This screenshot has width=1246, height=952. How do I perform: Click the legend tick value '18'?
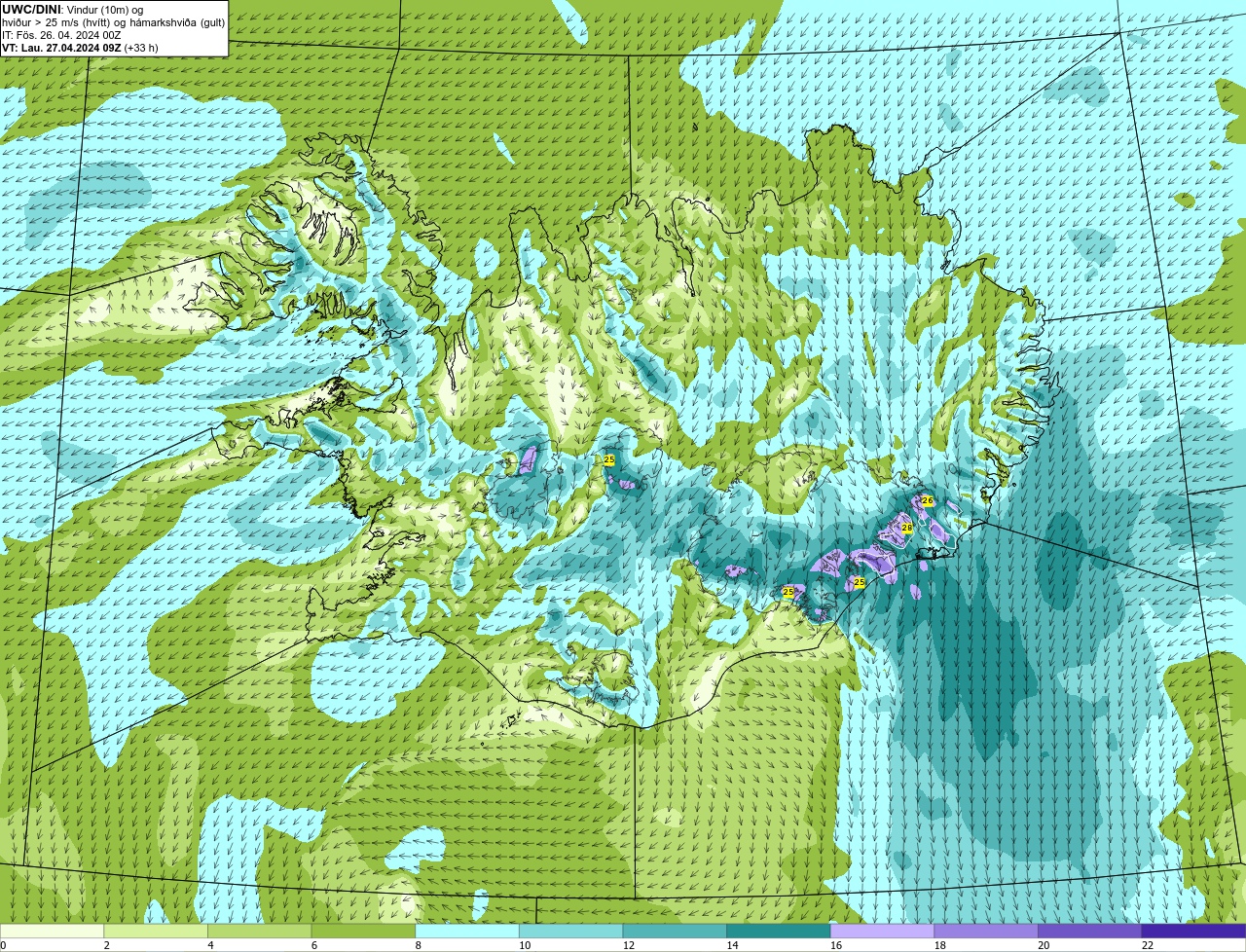[940, 945]
